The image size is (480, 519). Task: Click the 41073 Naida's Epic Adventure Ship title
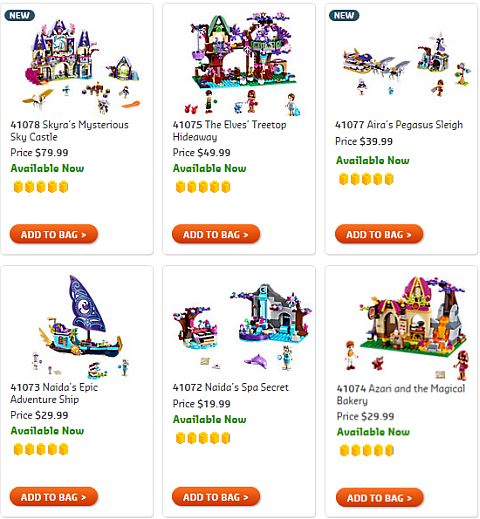click(54, 393)
